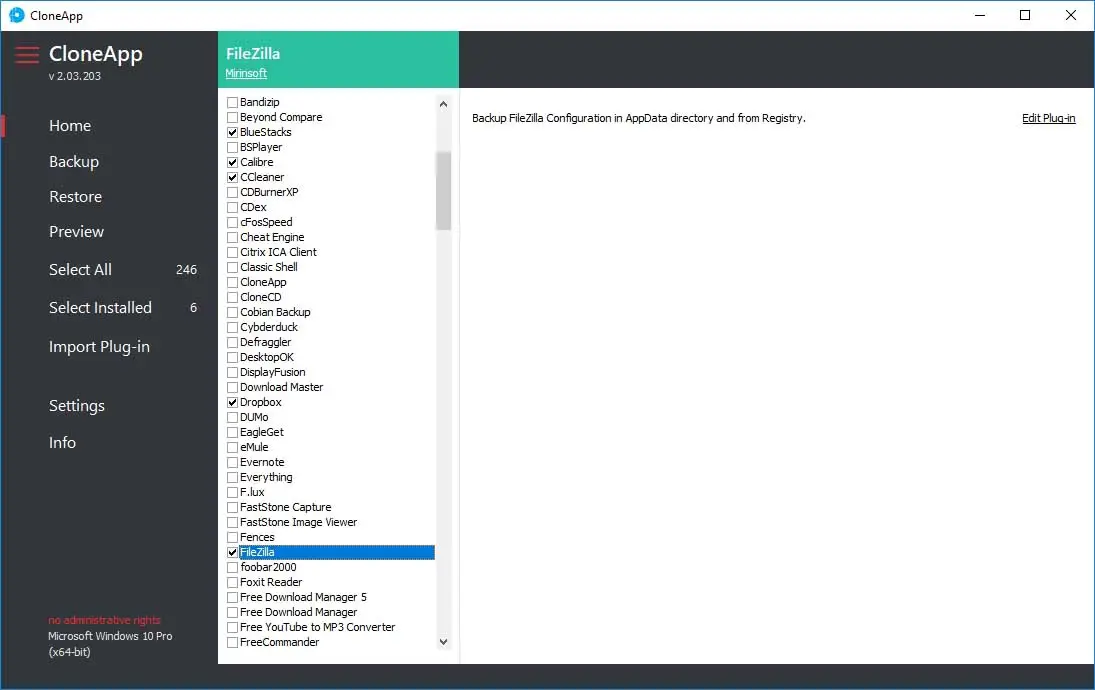This screenshot has height=690, width=1095.
Task: Select the Citrix ICA Client entry
Action: [278, 252]
